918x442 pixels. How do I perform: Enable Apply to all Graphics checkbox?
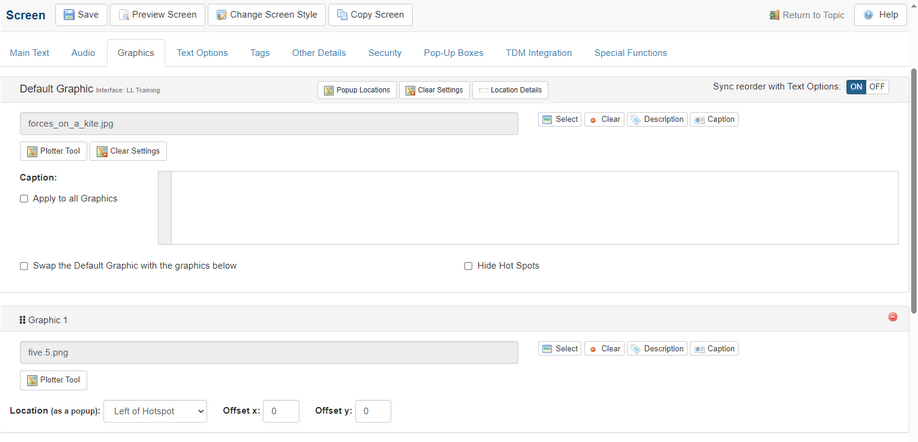(24, 199)
